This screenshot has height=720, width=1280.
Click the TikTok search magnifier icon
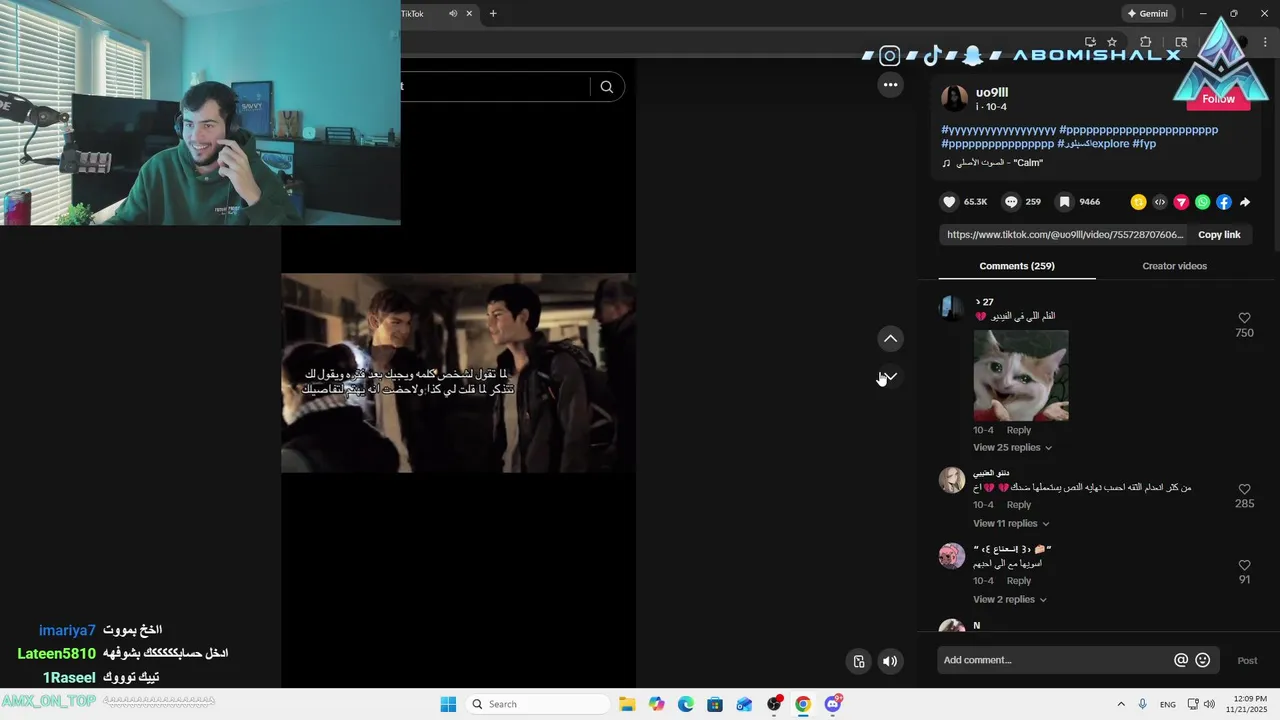(606, 87)
